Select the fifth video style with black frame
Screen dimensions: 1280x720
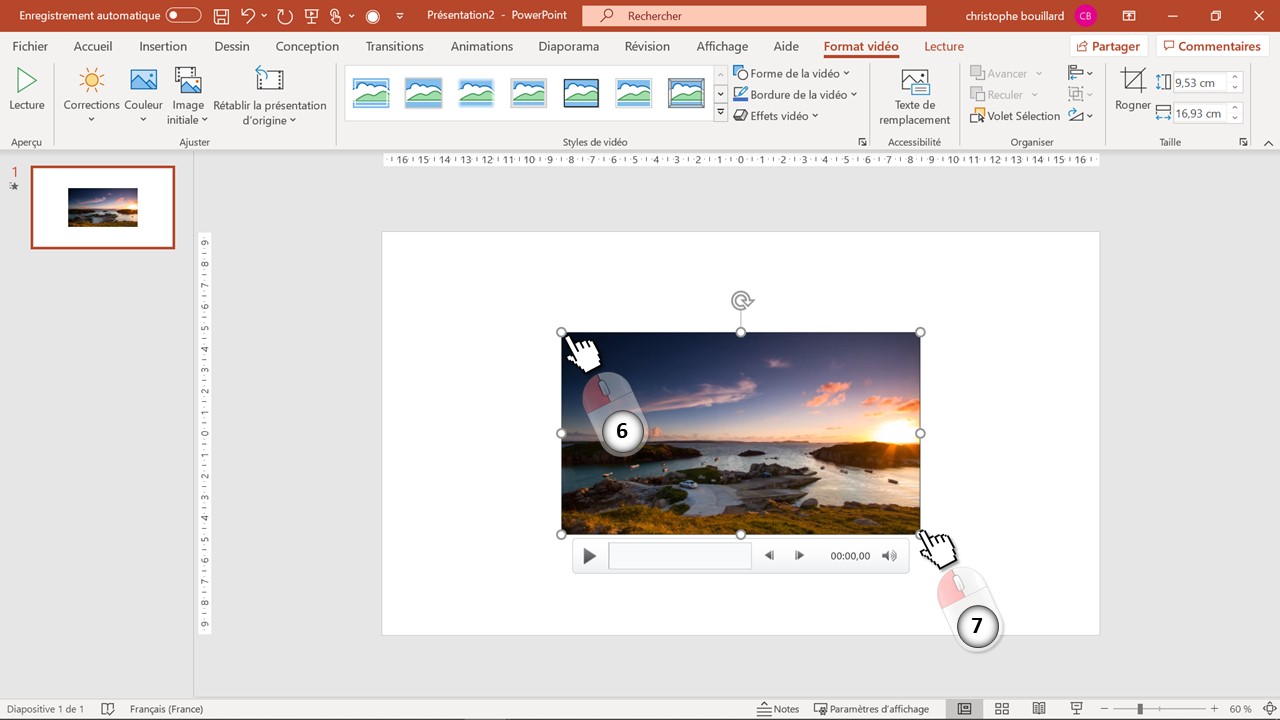click(x=581, y=93)
